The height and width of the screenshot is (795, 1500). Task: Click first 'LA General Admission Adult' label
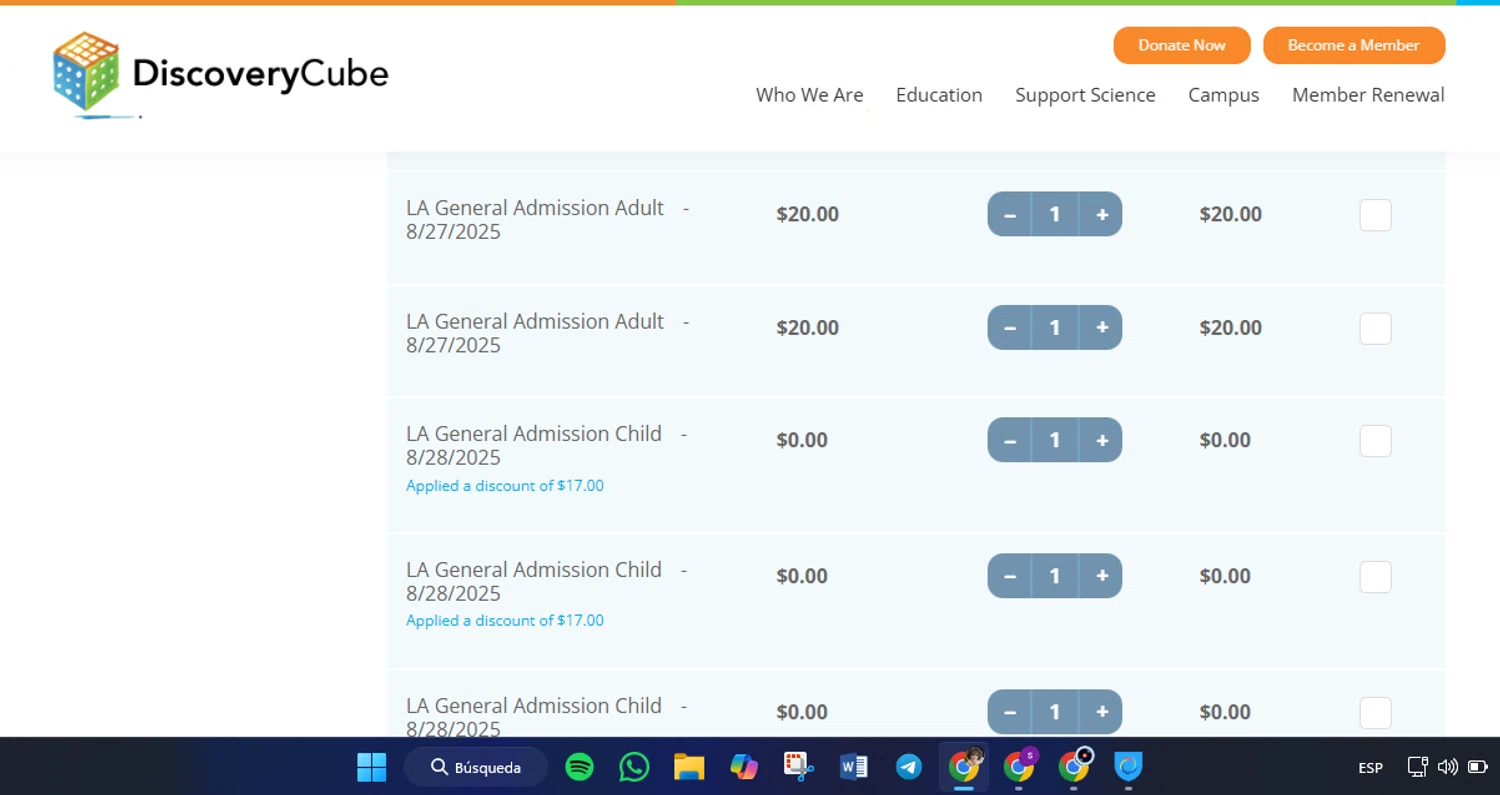[x=535, y=208]
